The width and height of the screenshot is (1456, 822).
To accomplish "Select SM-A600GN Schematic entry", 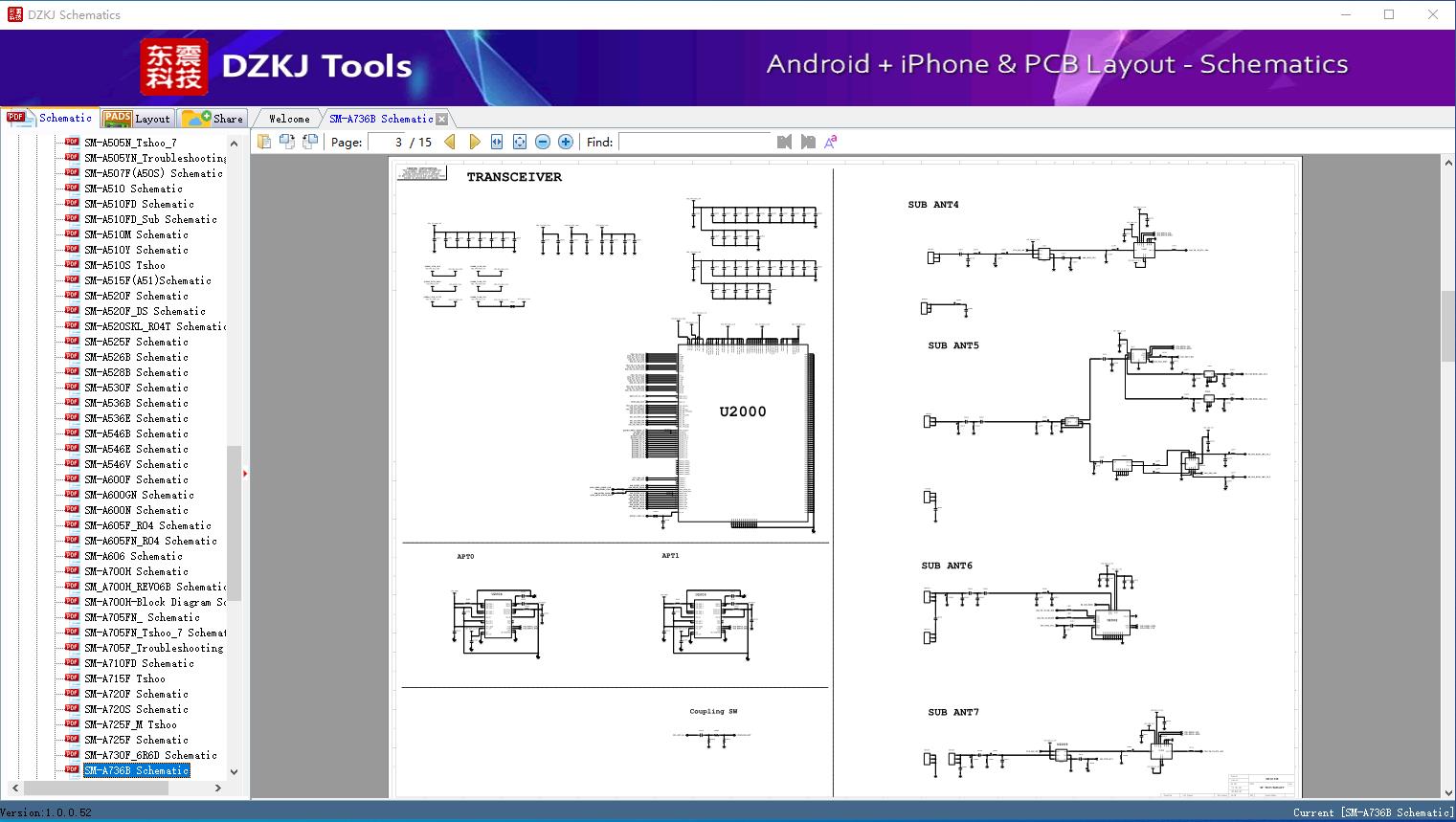I will (x=139, y=495).
